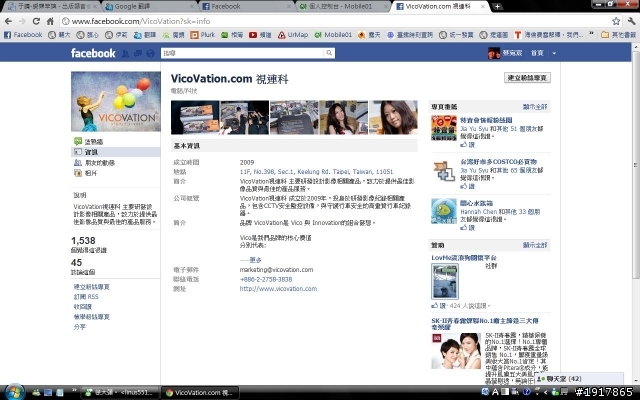The width and height of the screenshot is (640, 400).
Task: Click show all link in ads header
Action: (x=535, y=245)
